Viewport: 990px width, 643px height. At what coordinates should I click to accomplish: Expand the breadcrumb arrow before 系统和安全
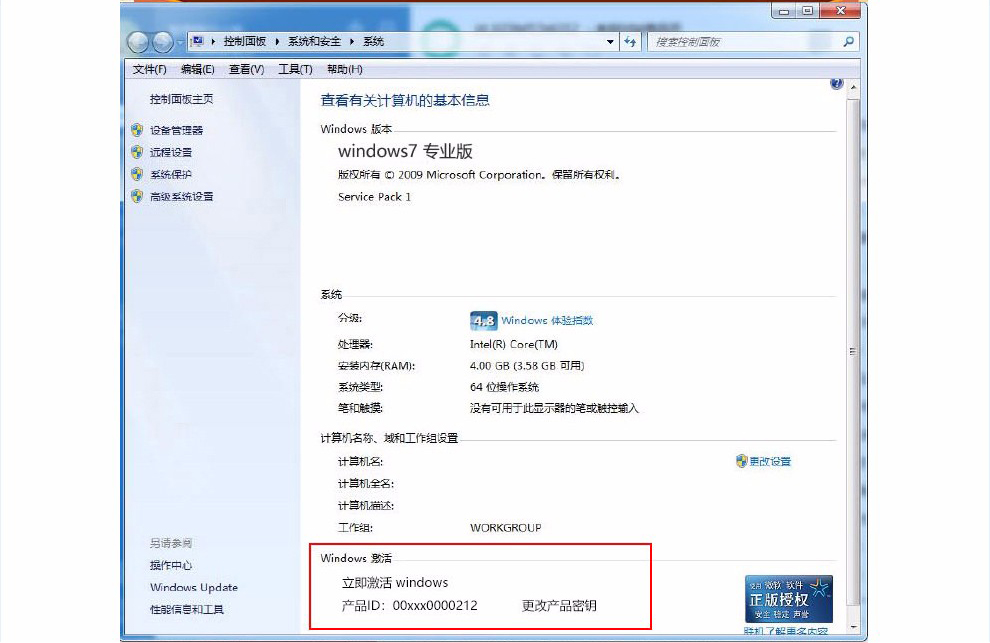click(x=277, y=42)
